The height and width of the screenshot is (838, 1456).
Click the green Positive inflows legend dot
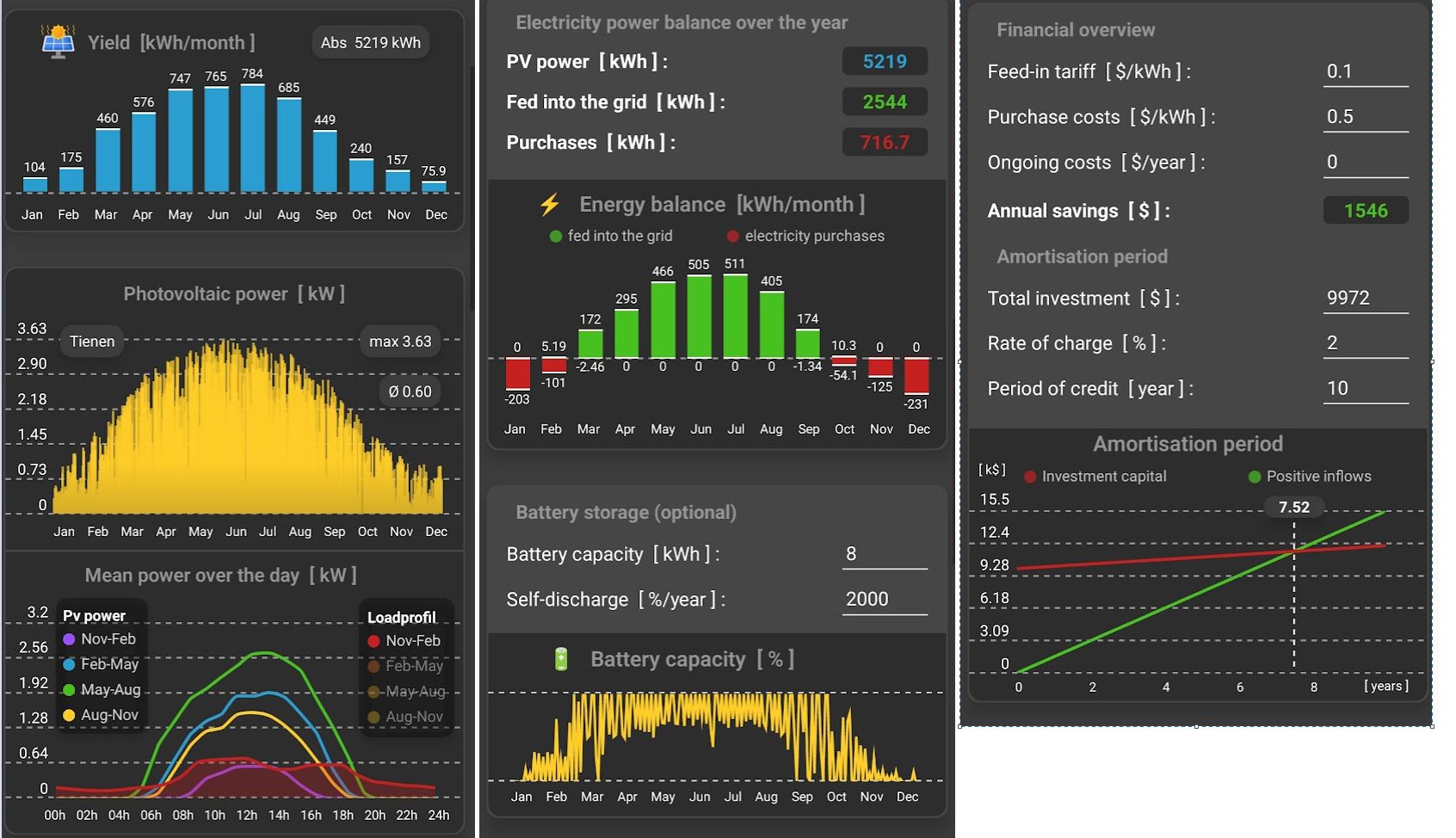pos(1255,477)
